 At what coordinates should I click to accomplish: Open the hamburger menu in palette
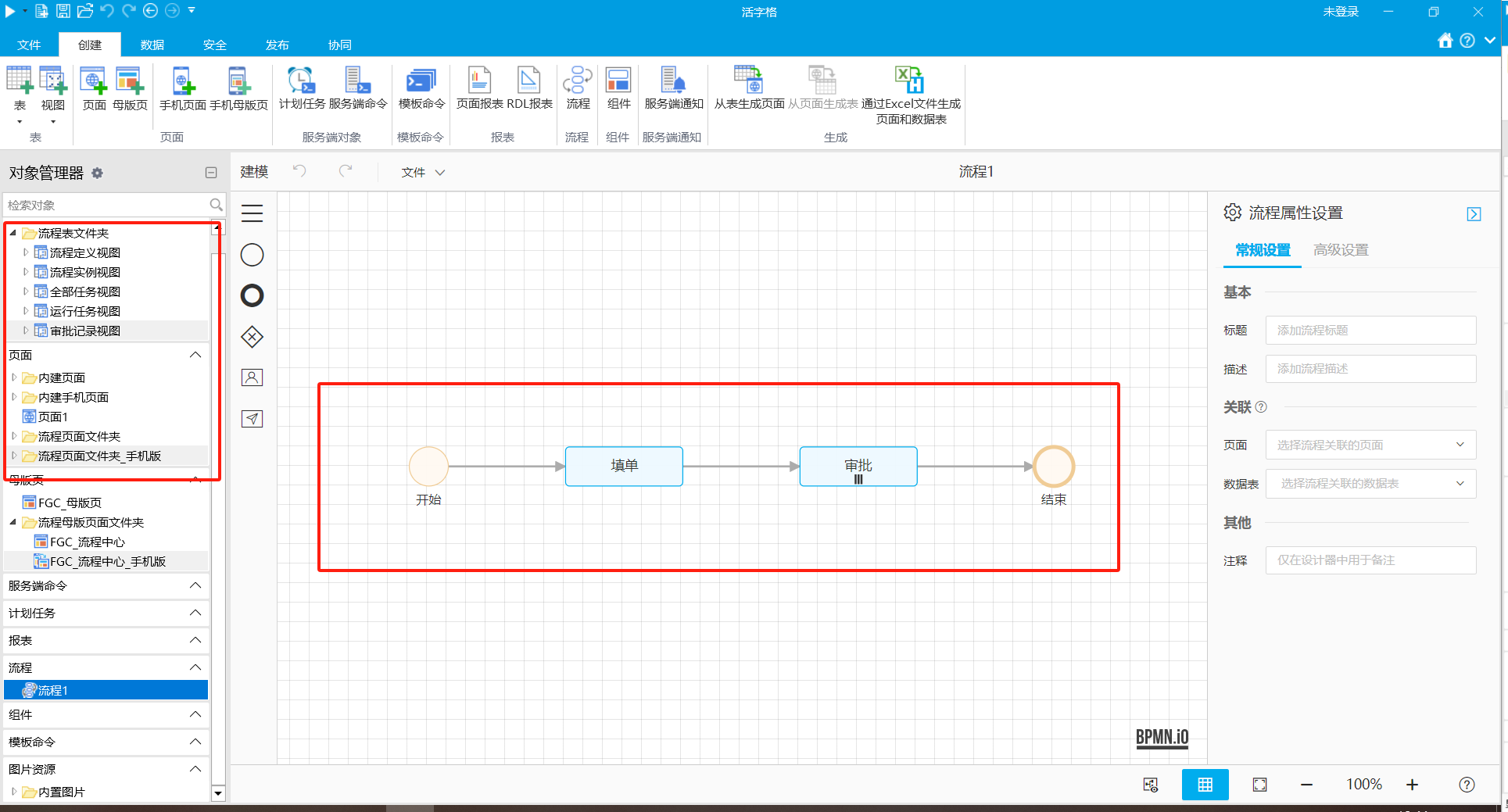coord(252,213)
